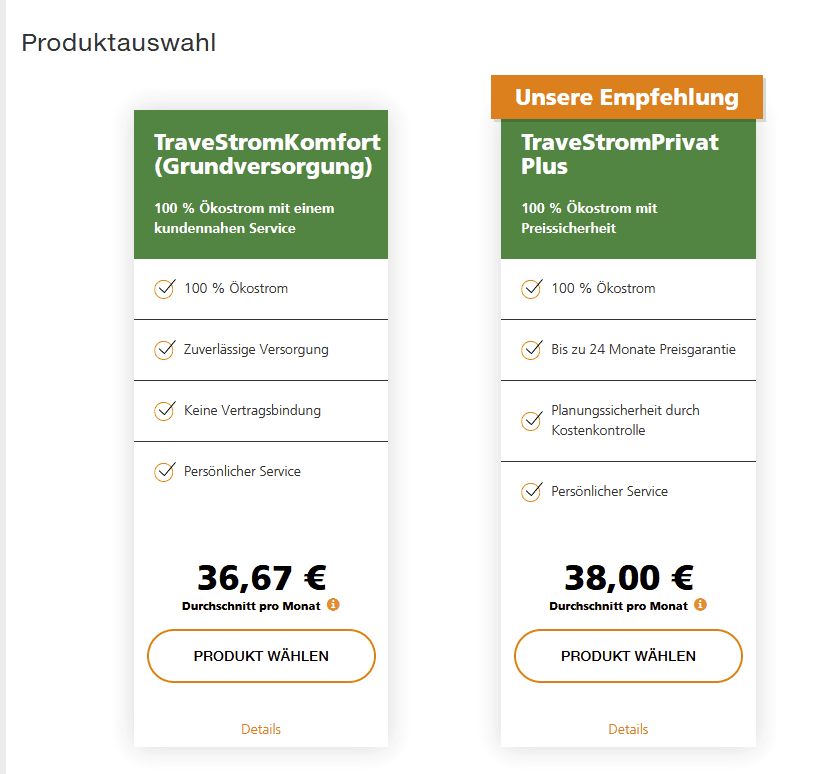The width and height of the screenshot is (829, 774).
Task: Click info icon beside 38,00 € monthly average
Action: point(700,605)
